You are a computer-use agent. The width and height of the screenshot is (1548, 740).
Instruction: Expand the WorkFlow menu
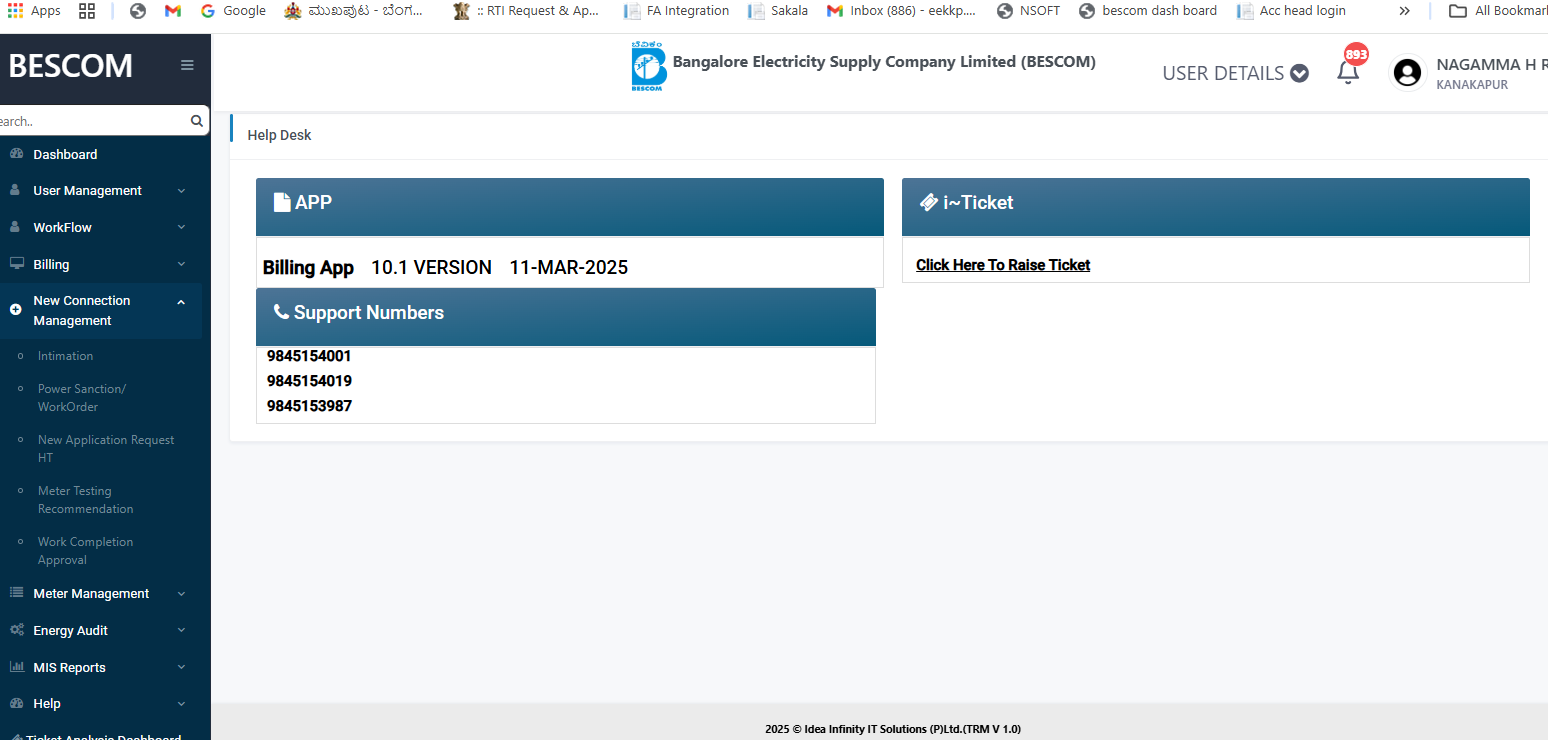coord(100,227)
